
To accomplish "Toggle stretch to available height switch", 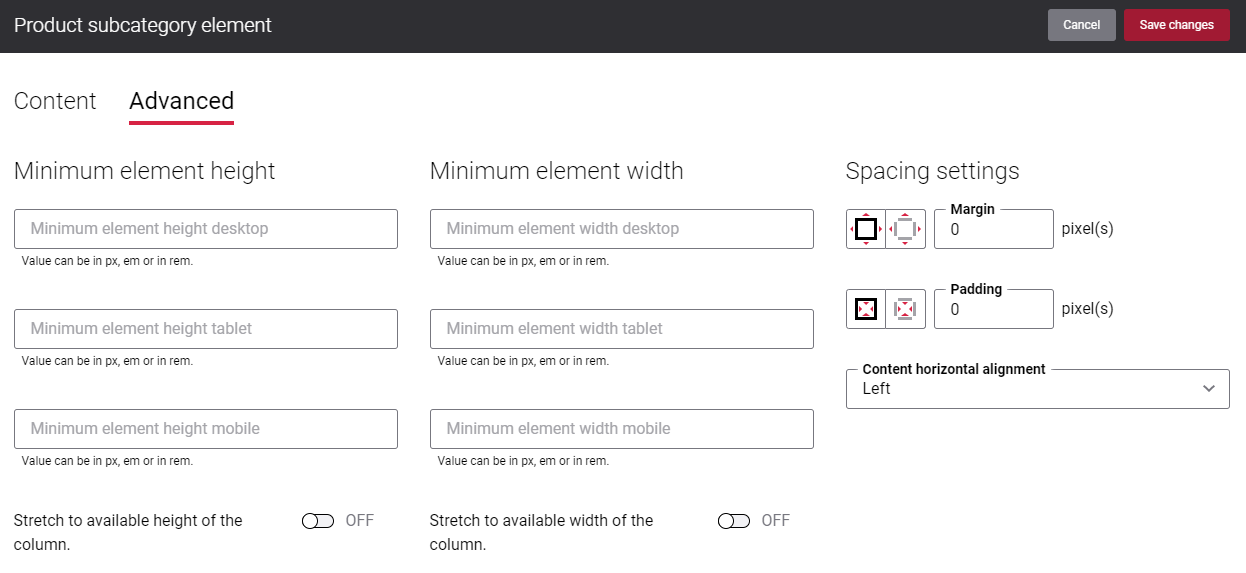I will 318,521.
